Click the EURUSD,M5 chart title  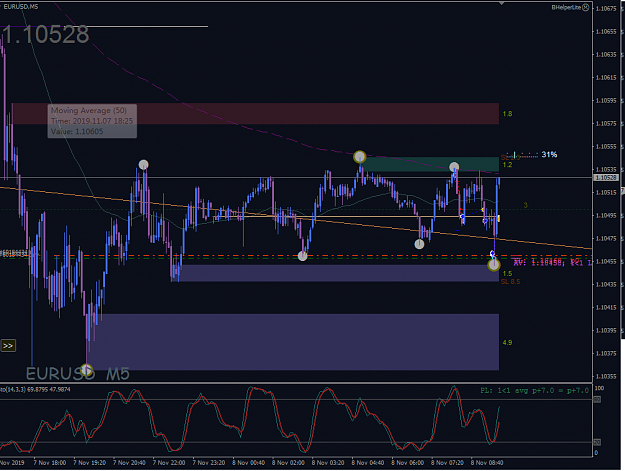click(21, 7)
